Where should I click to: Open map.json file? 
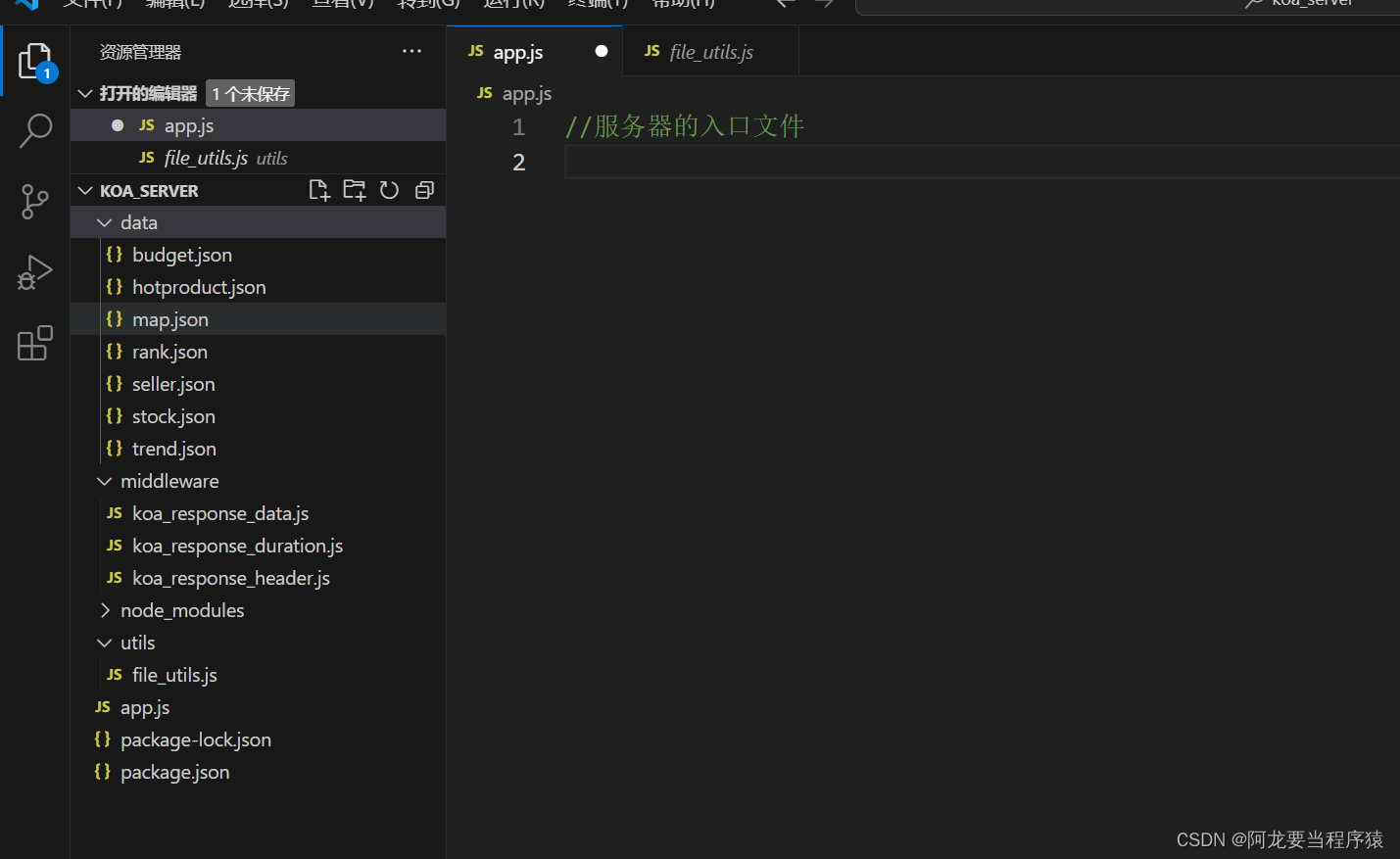259,319
